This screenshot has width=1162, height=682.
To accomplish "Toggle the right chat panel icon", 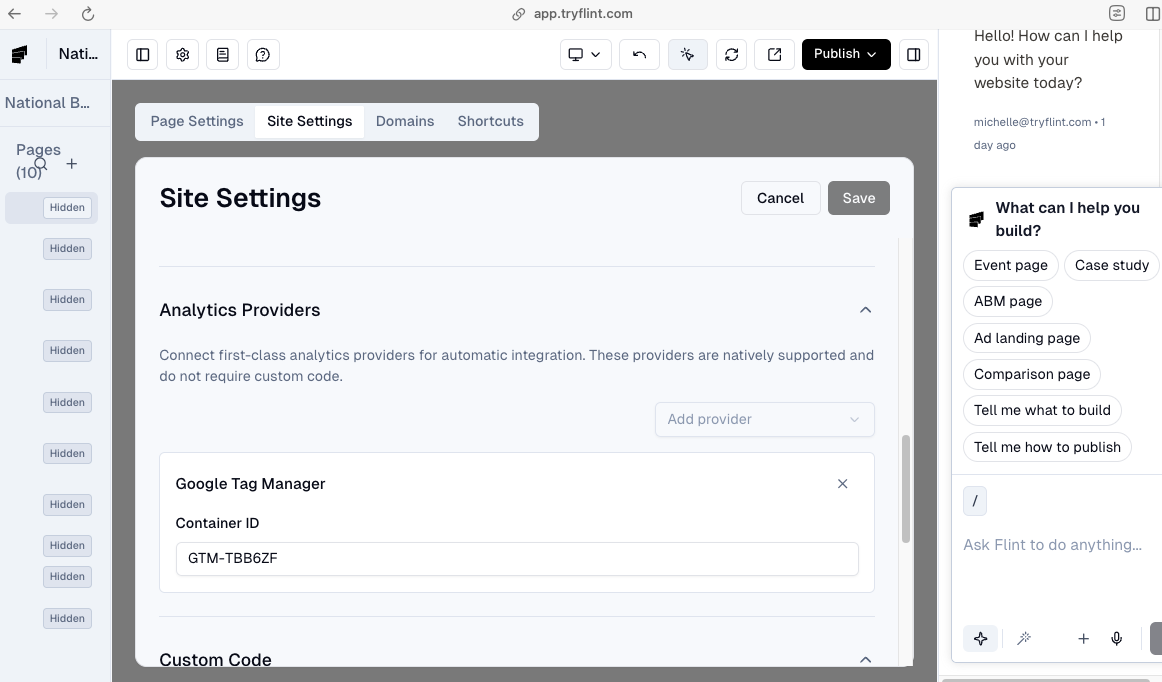I will coord(914,55).
